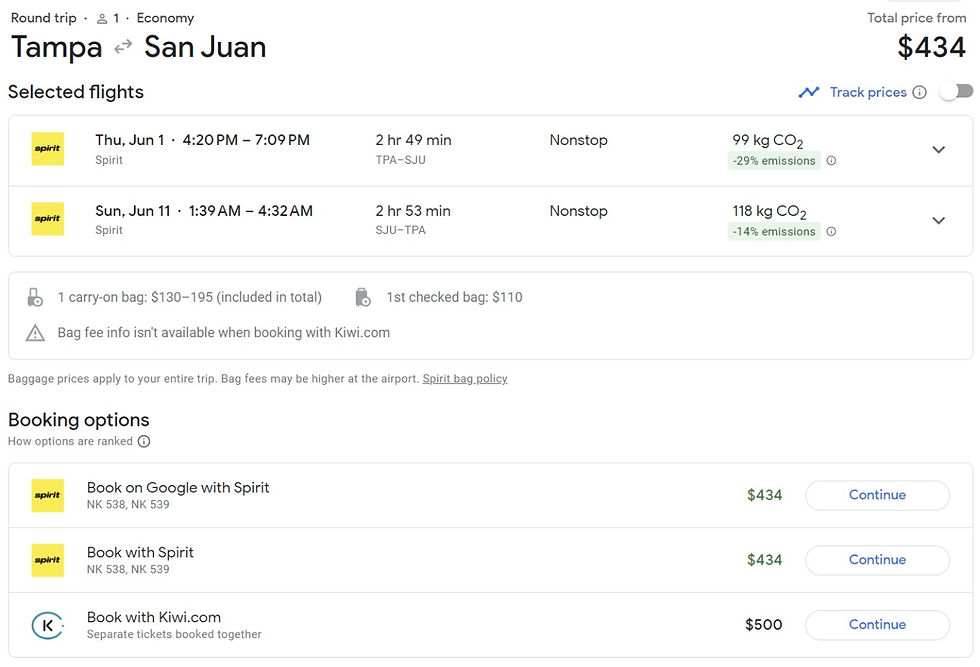The image size is (980, 667).
Task: Continue with Book with Kiwi.com option
Action: pos(878,624)
